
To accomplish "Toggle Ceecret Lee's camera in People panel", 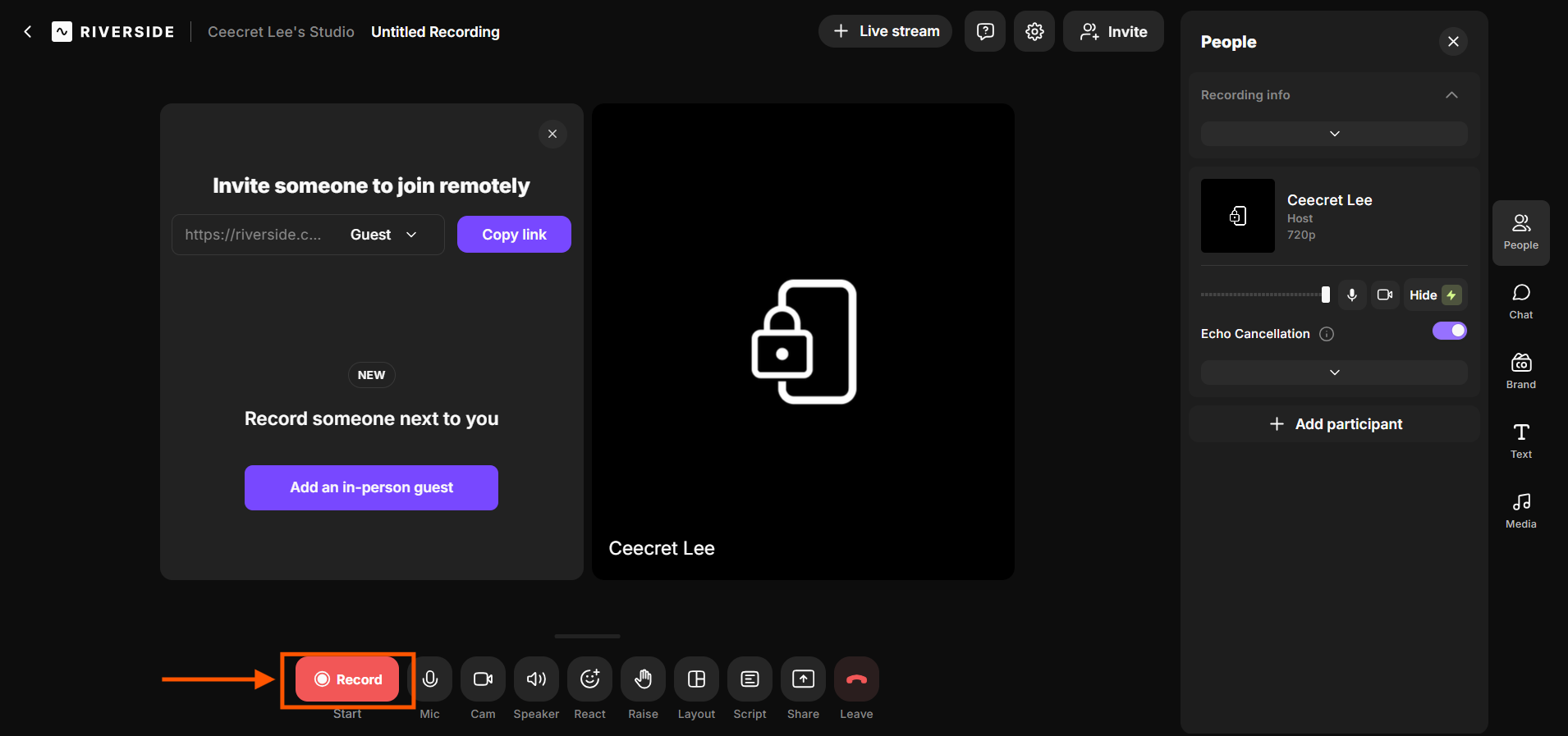I will click(1385, 295).
